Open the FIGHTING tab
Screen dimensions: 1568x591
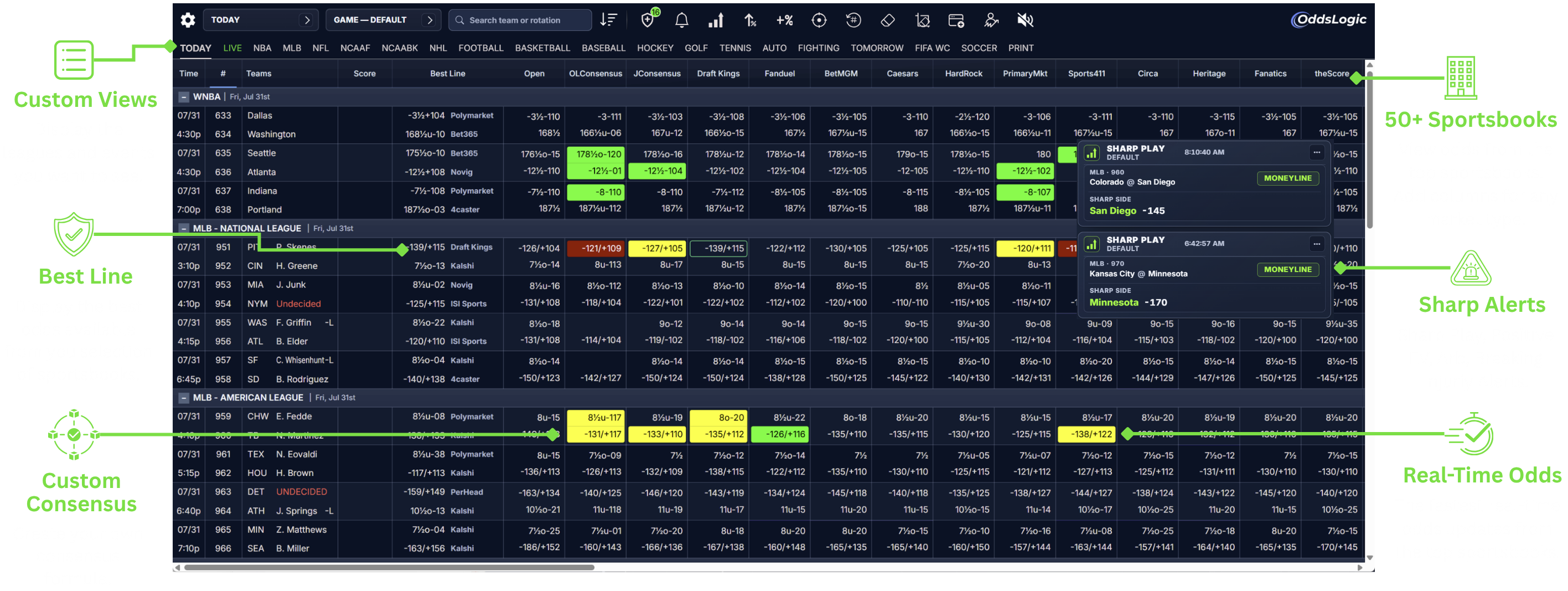click(x=818, y=48)
